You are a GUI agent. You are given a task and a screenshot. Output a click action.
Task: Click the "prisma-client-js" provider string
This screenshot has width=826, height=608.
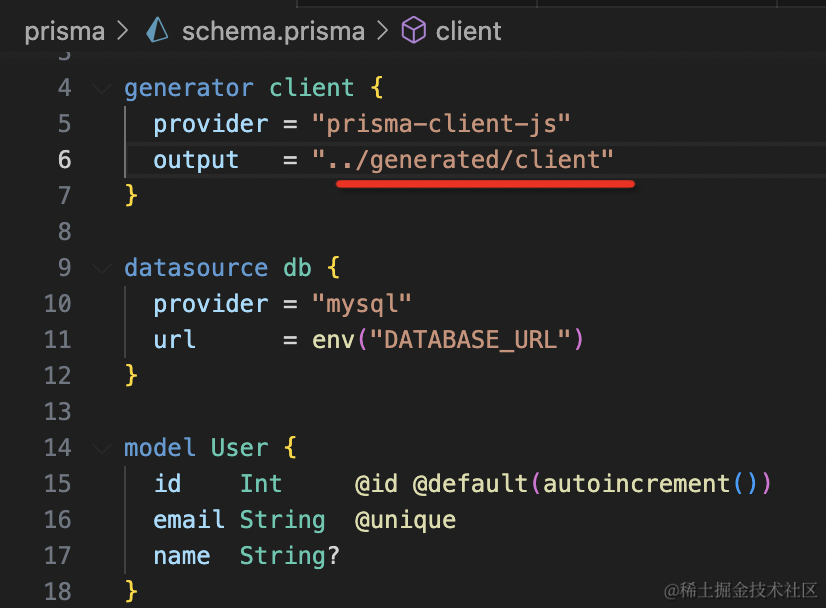pyautogui.click(x=441, y=124)
